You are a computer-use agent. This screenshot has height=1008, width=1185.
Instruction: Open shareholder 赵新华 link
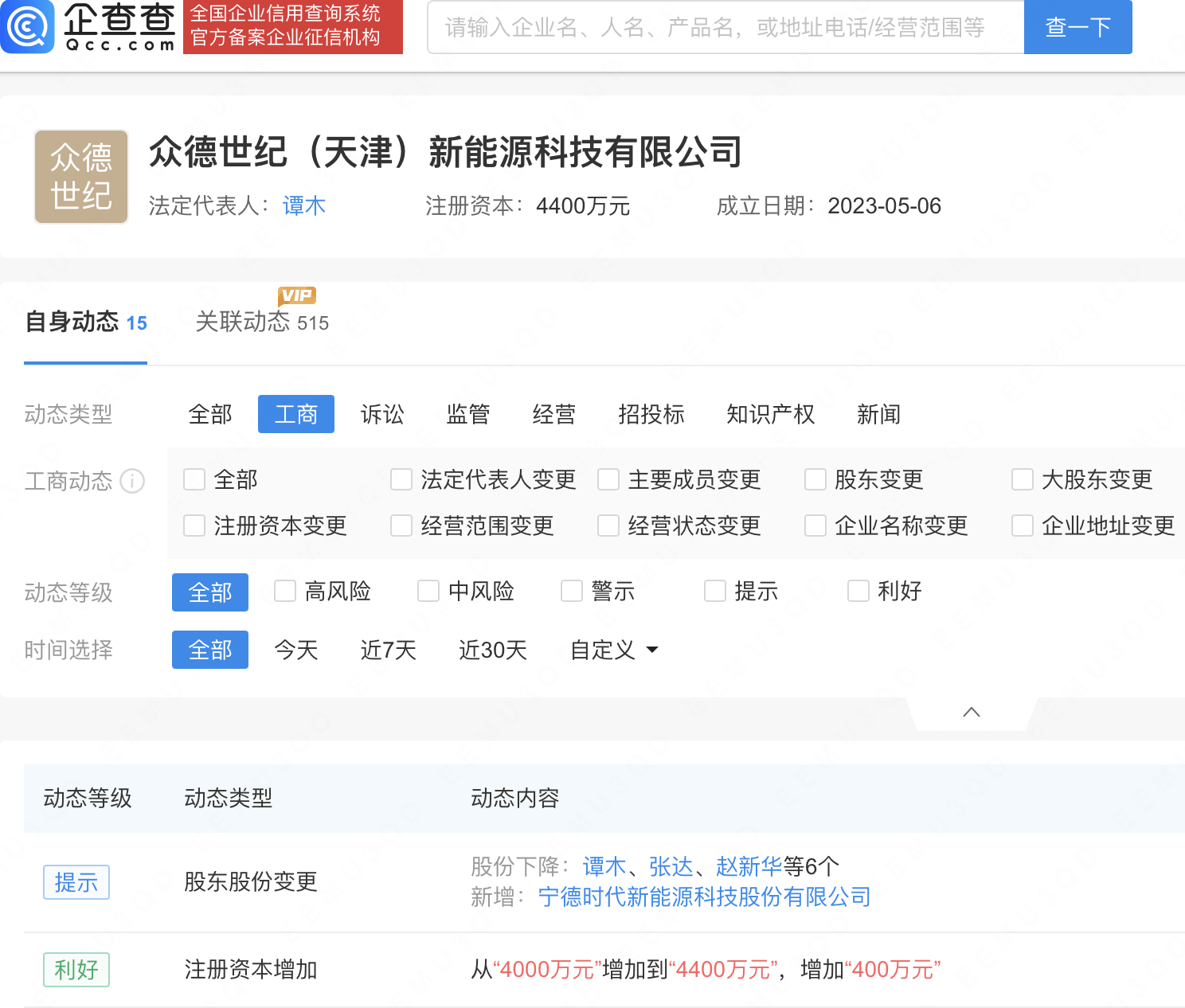pos(749,866)
